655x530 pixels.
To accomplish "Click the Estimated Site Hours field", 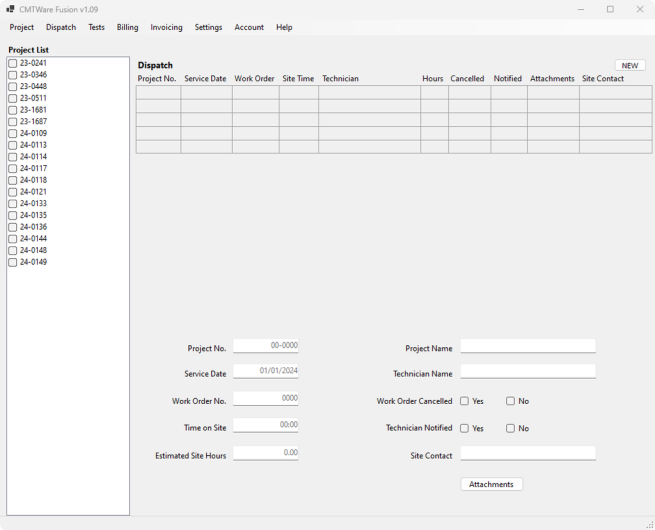I will (265, 453).
